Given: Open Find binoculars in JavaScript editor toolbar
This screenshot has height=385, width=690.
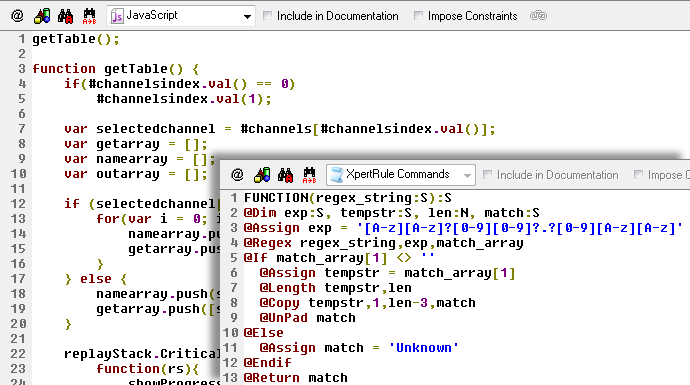Looking at the screenshot, I should (x=65, y=16).
